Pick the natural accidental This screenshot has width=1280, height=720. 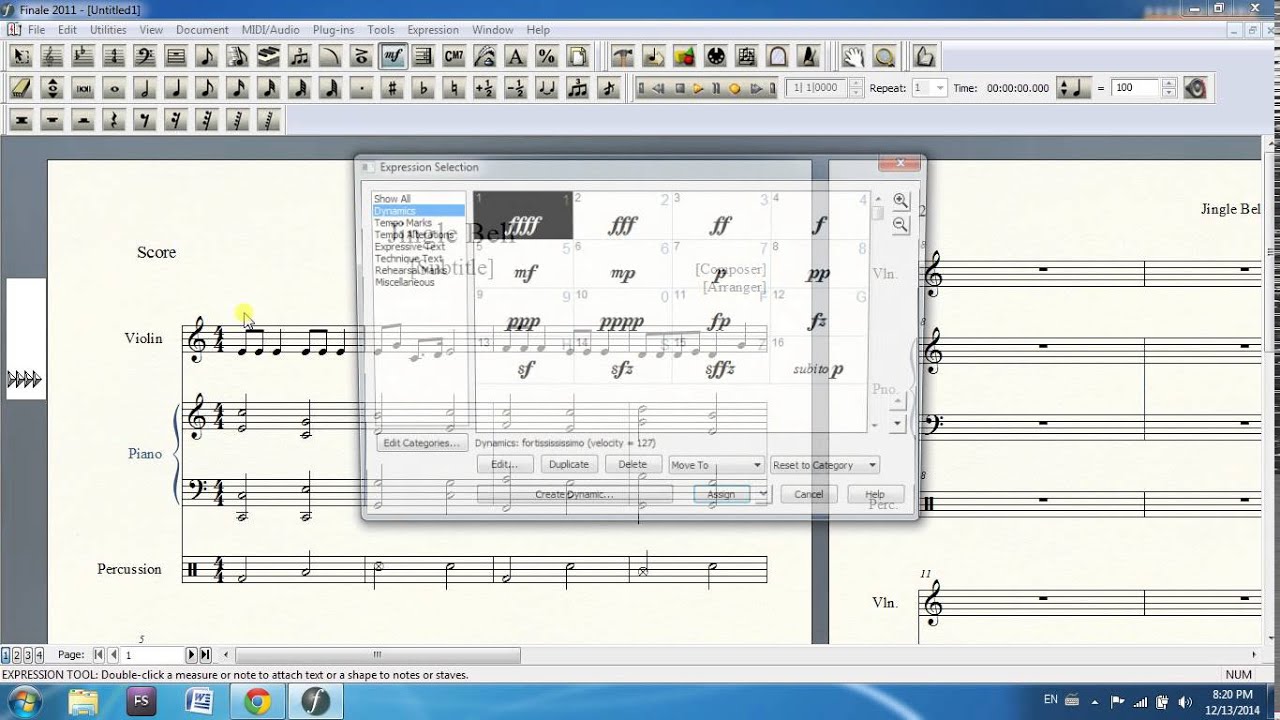(x=455, y=88)
